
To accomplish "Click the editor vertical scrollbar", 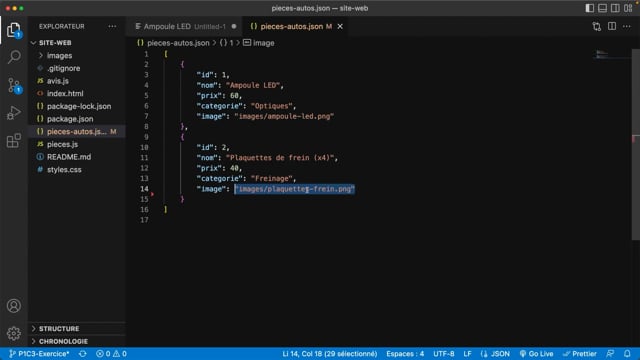I will point(636,145).
